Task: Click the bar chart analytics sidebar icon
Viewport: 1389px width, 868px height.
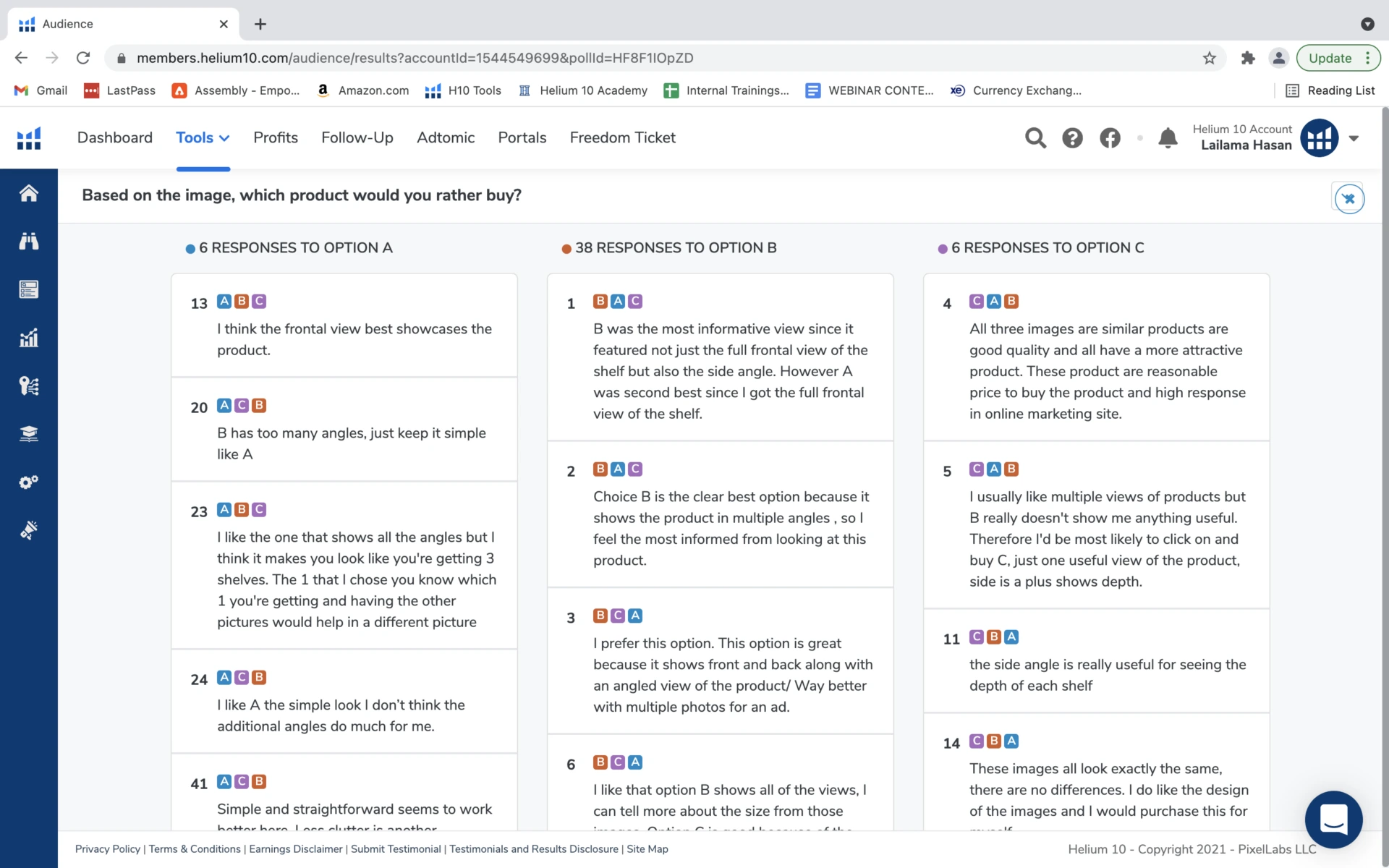Action: (28, 338)
